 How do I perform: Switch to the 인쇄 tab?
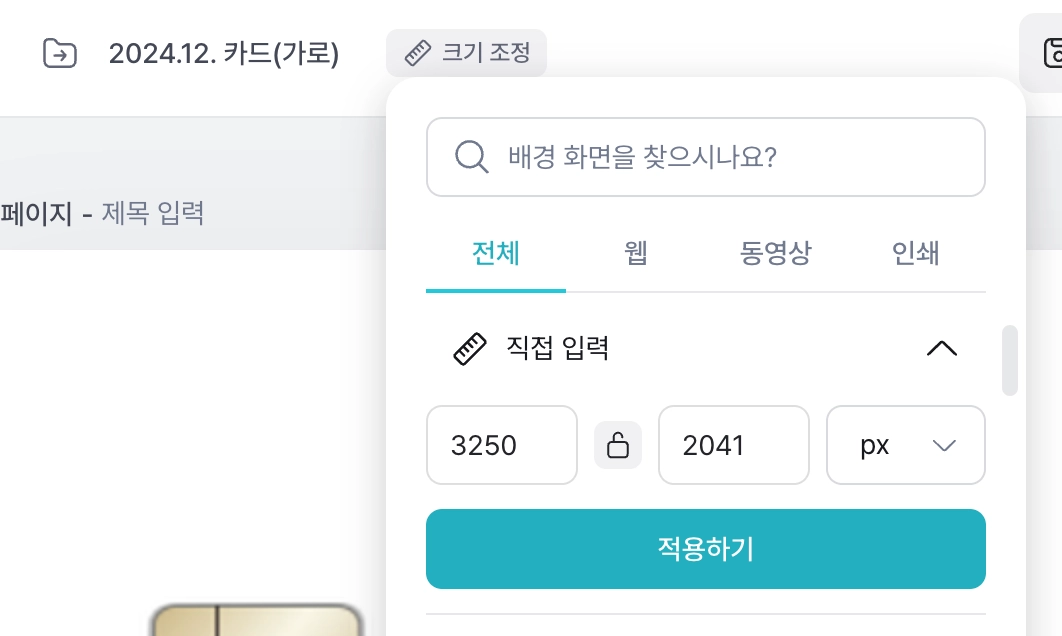pyautogui.click(x=915, y=254)
